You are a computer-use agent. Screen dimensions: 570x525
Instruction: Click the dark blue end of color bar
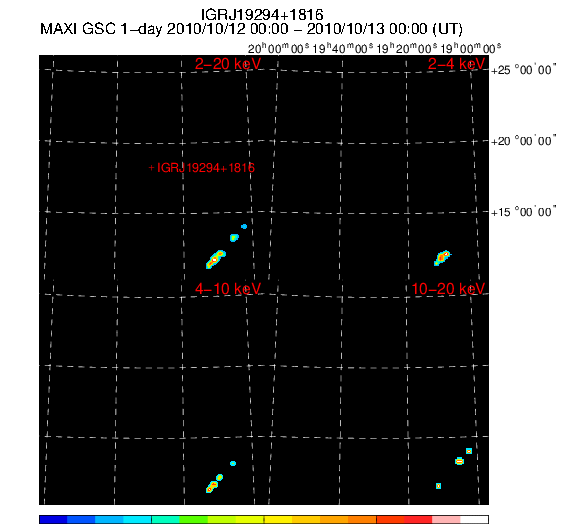[53, 519]
